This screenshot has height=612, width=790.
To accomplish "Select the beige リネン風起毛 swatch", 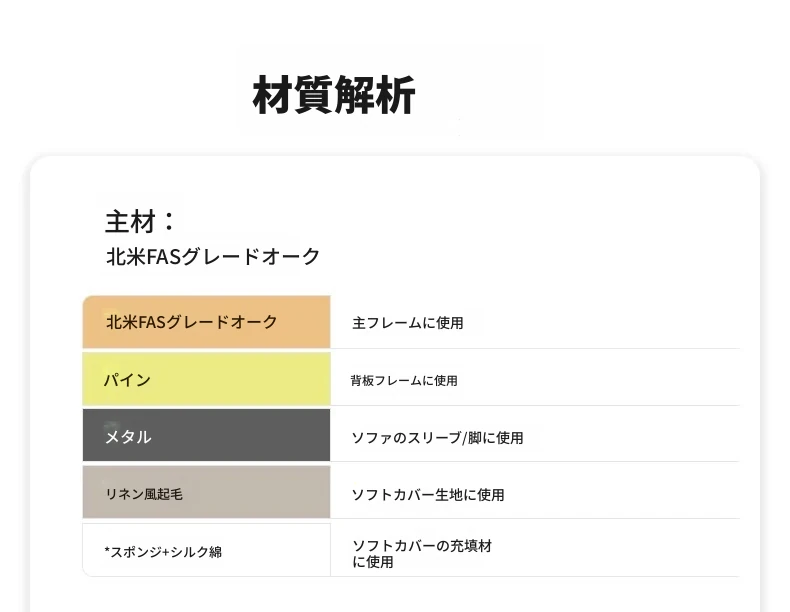I will (x=207, y=492).
